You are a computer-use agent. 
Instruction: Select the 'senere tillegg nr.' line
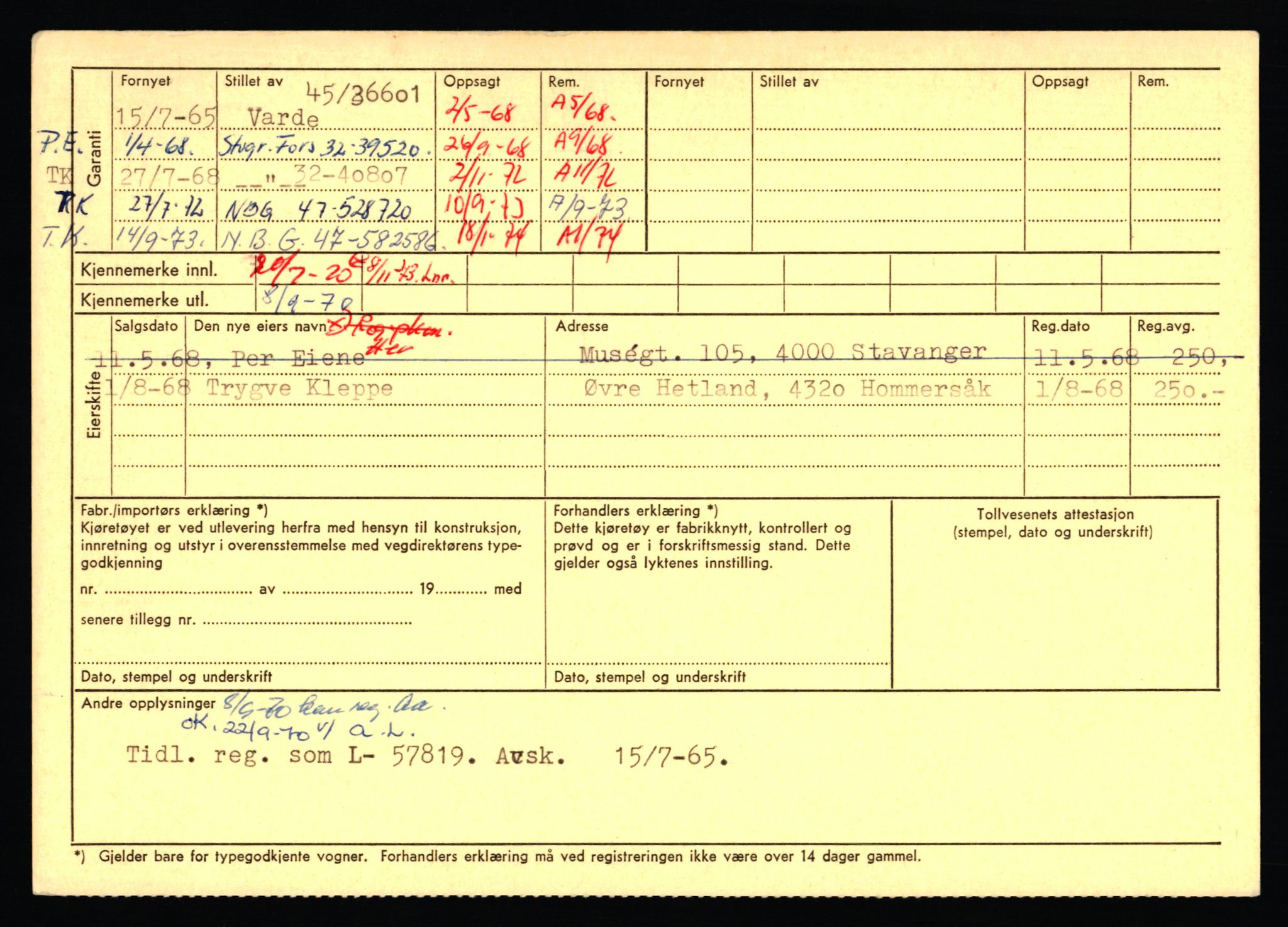246,621
